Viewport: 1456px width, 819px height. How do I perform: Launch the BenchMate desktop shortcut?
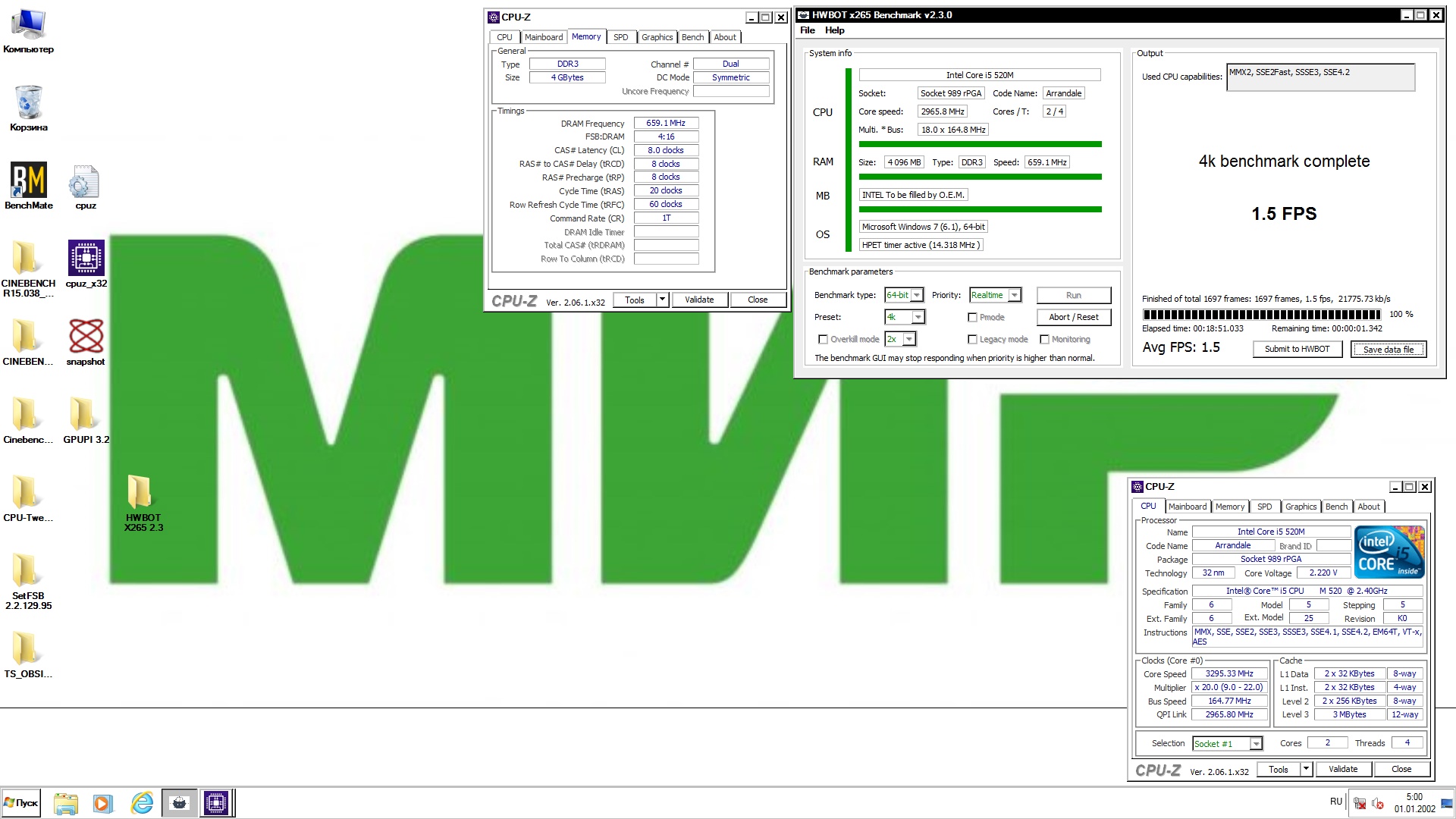(28, 186)
